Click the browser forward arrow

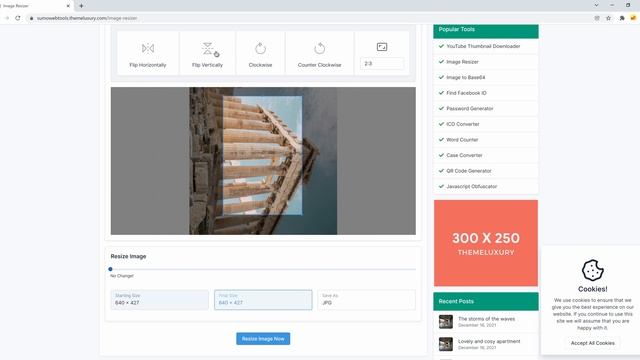pos(6,18)
